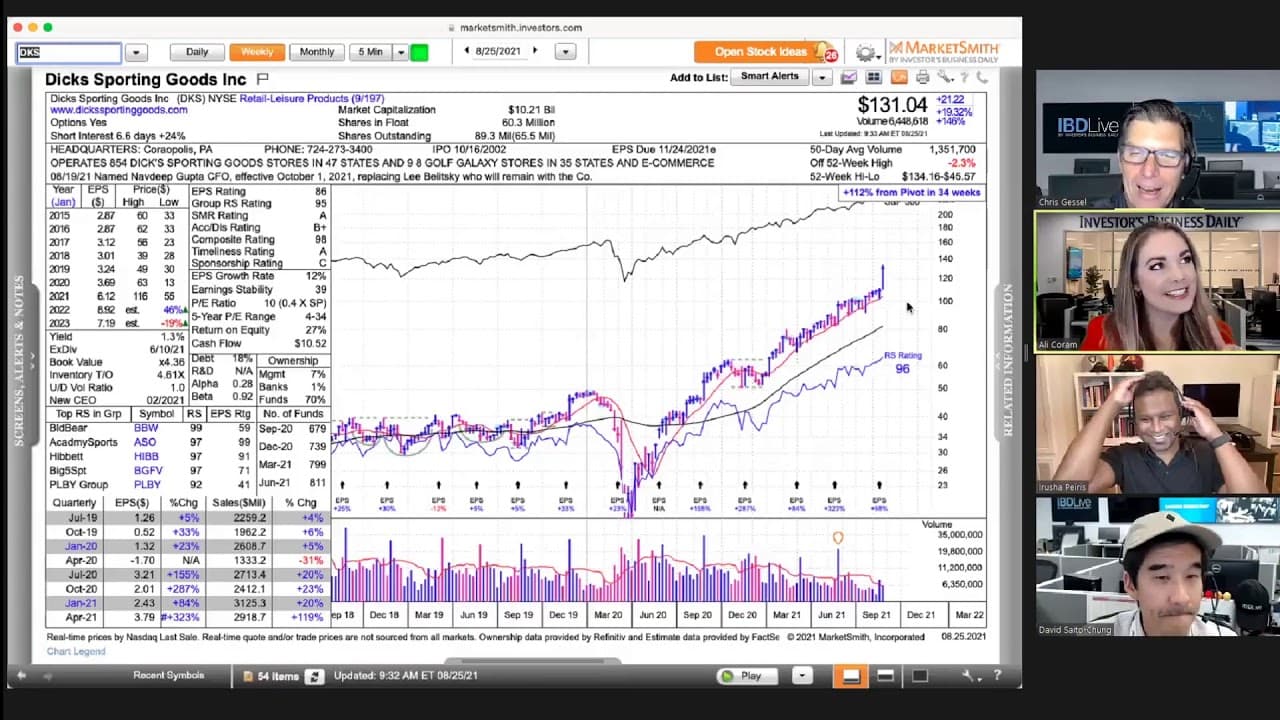Click Ali Coram's video thumbnail
This screenshot has height=720, width=1280.
(x=1157, y=281)
